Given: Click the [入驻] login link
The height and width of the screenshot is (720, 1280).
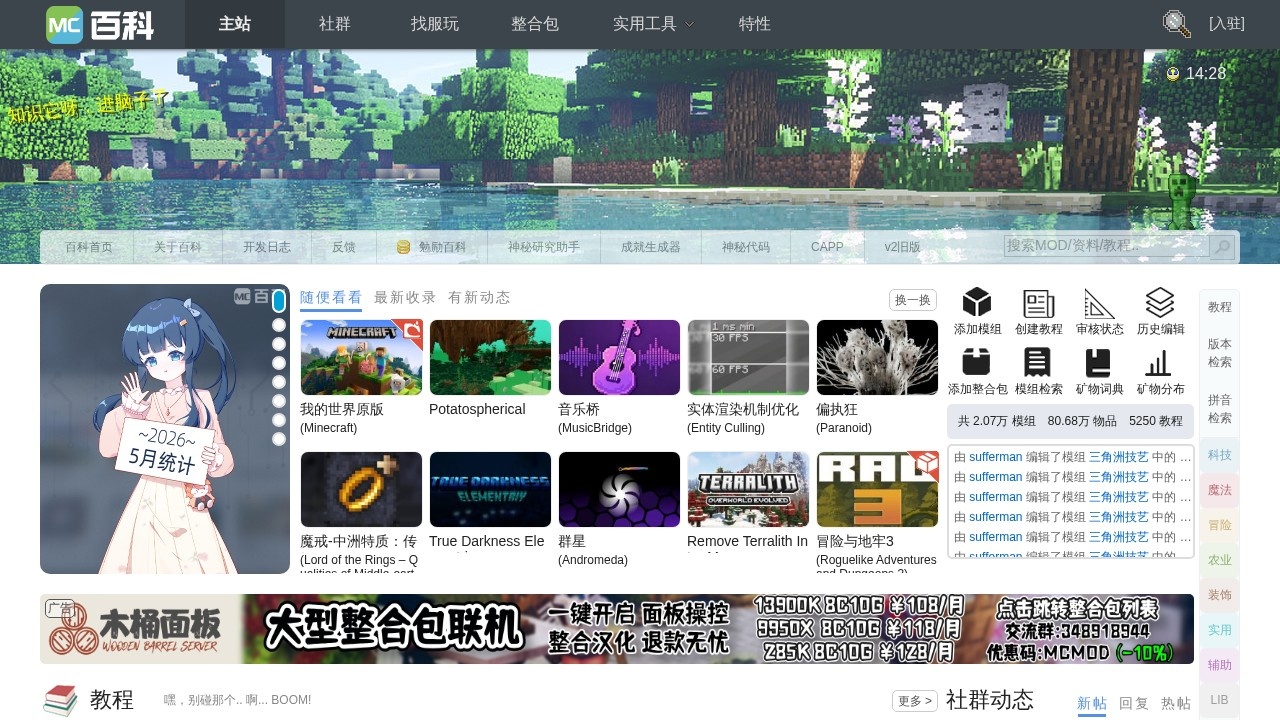Looking at the screenshot, I should tap(1227, 24).
